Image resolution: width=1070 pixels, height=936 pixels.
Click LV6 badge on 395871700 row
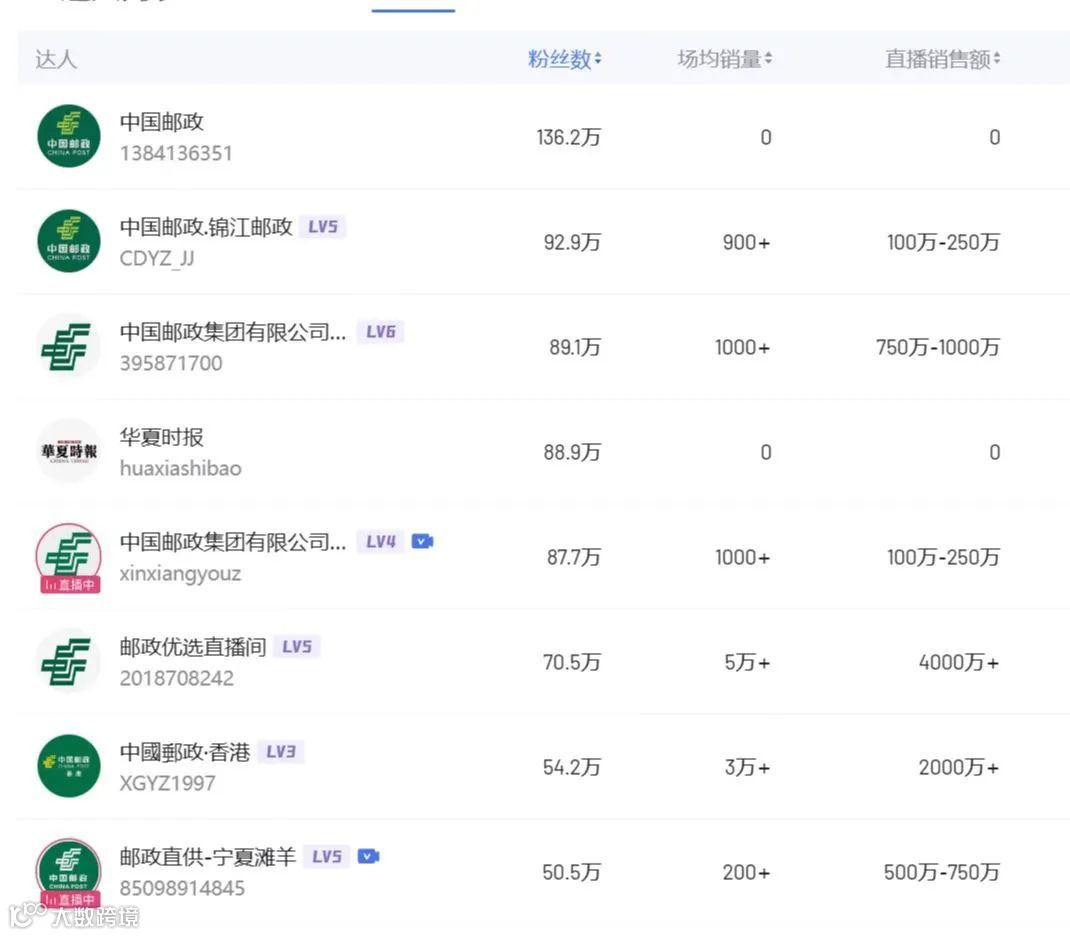[381, 332]
